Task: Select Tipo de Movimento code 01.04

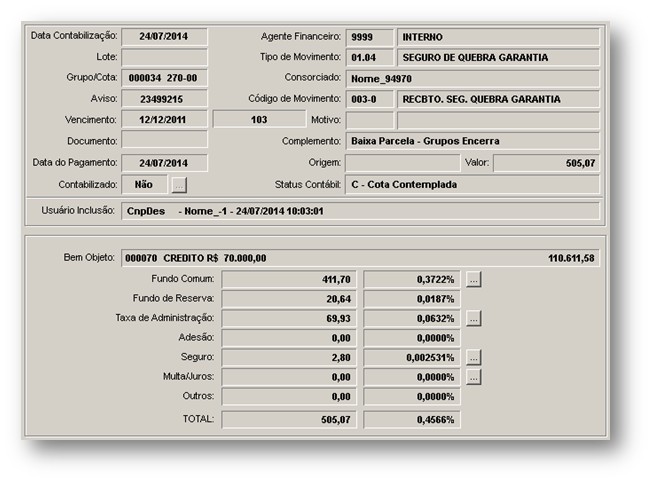Action: pyautogui.click(x=370, y=57)
